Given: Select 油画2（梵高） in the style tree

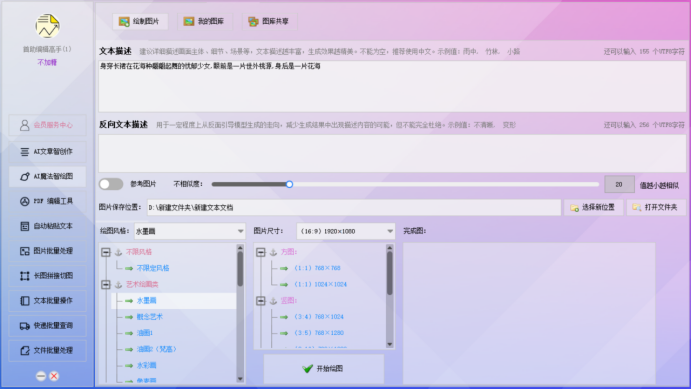Looking at the screenshot, I should point(156,349).
